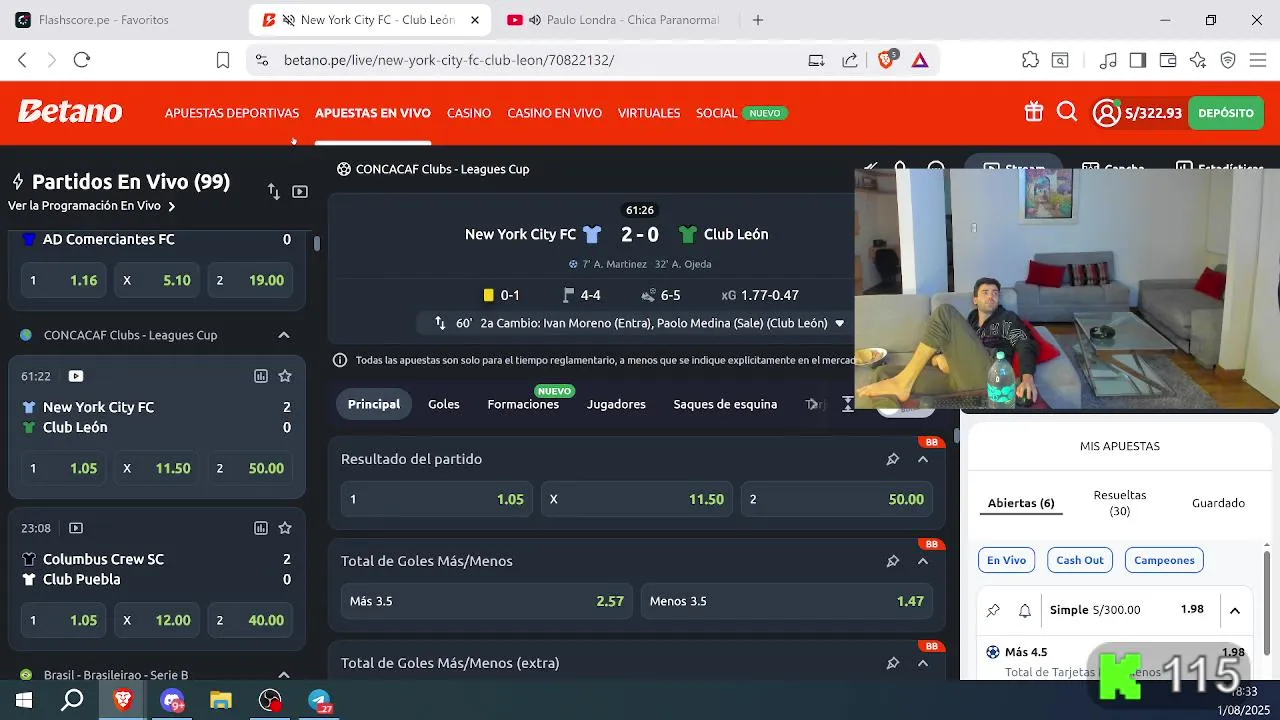Open VIRTUALES menu item
This screenshot has height=720, width=1280.
coord(649,113)
